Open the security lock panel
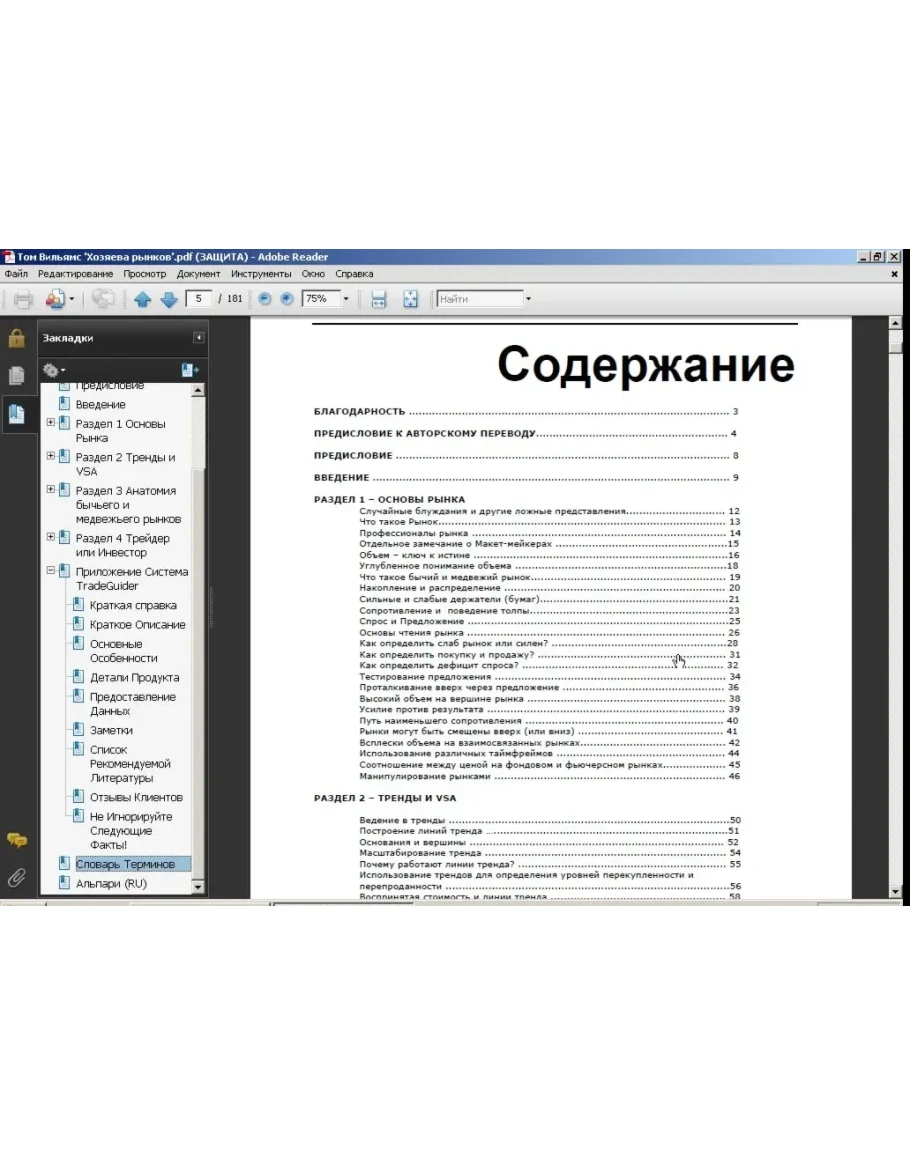This screenshot has height=1155, width=910. click(x=17, y=339)
